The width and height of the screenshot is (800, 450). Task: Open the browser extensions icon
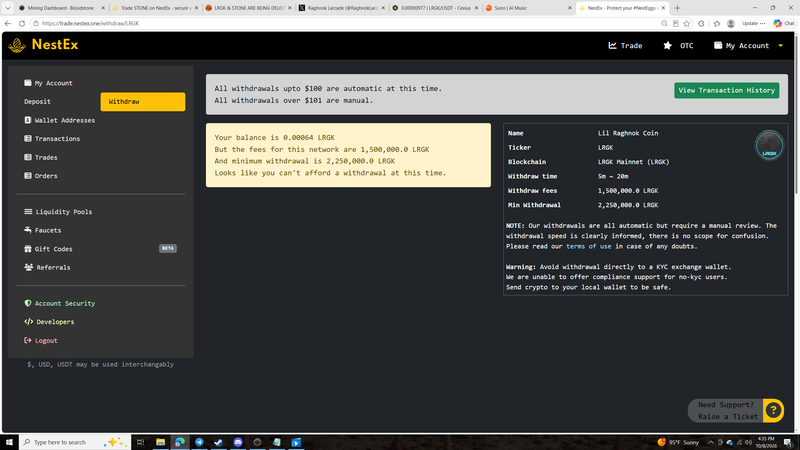[702, 23]
